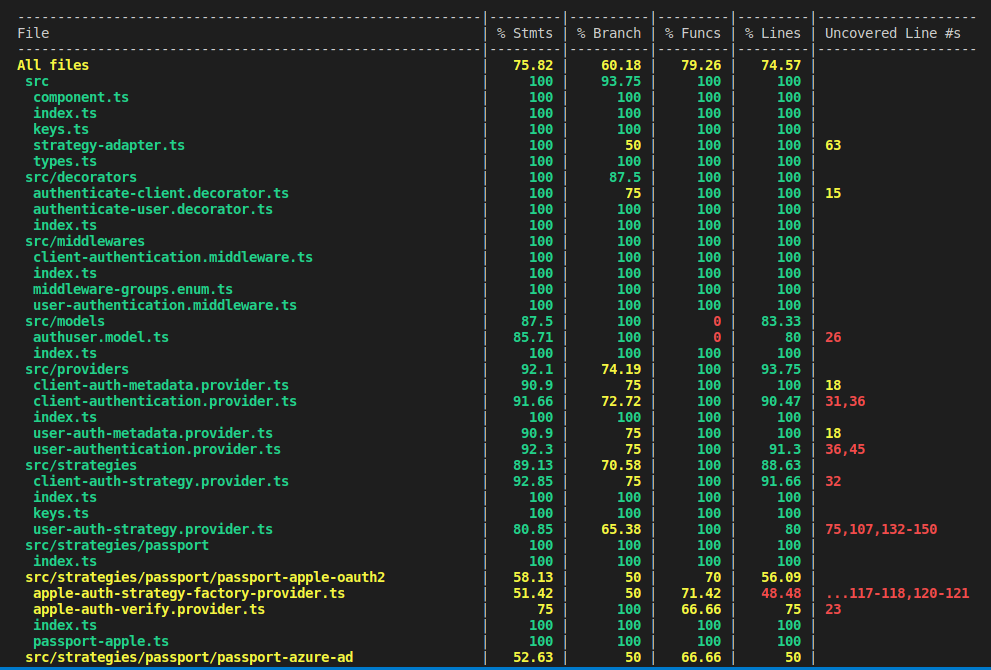The width and height of the screenshot is (991, 670).
Task: Click the '% Lines' column header
Action: point(773,34)
